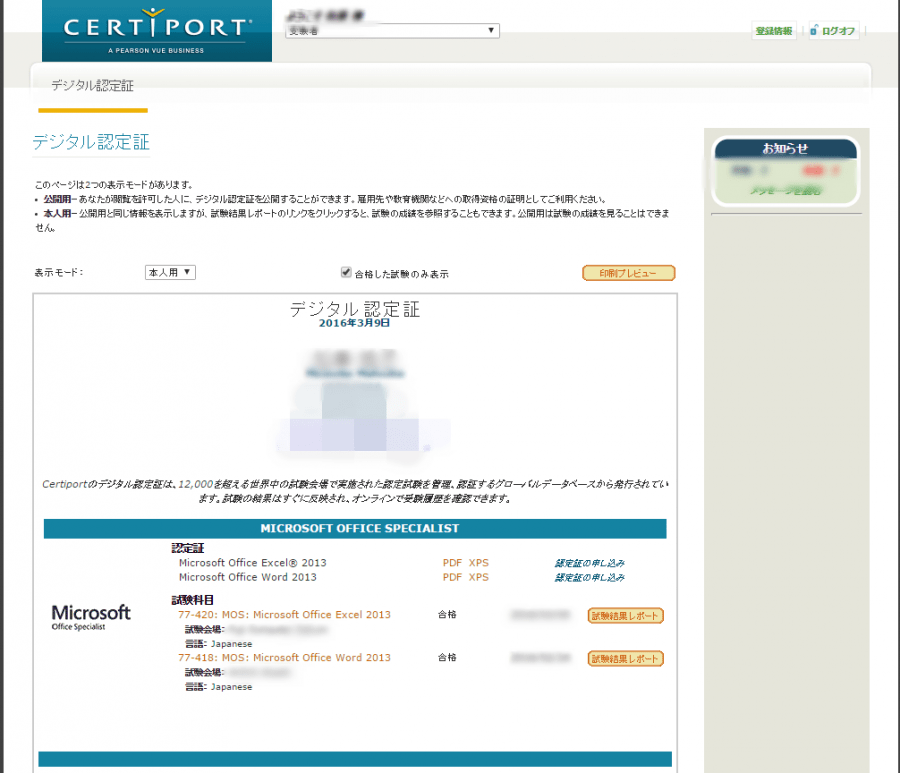Click 合格 status for Word exam
Image resolution: width=900 pixels, height=773 pixels.
coord(447,658)
